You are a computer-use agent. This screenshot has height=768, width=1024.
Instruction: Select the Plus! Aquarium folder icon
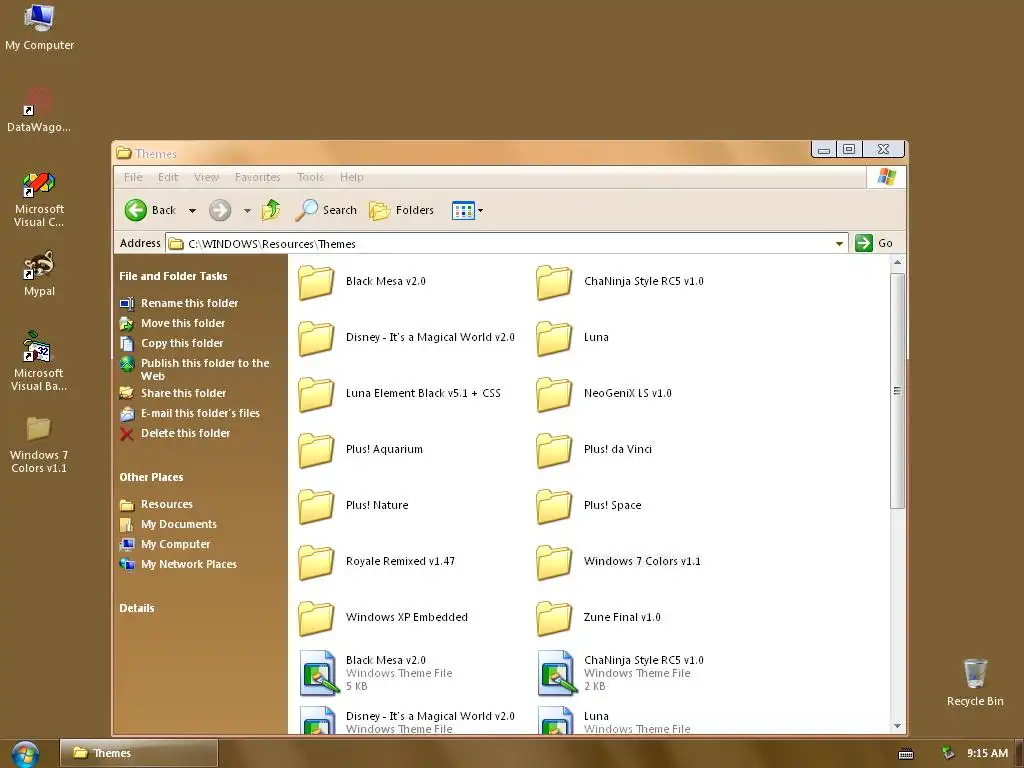(x=316, y=451)
